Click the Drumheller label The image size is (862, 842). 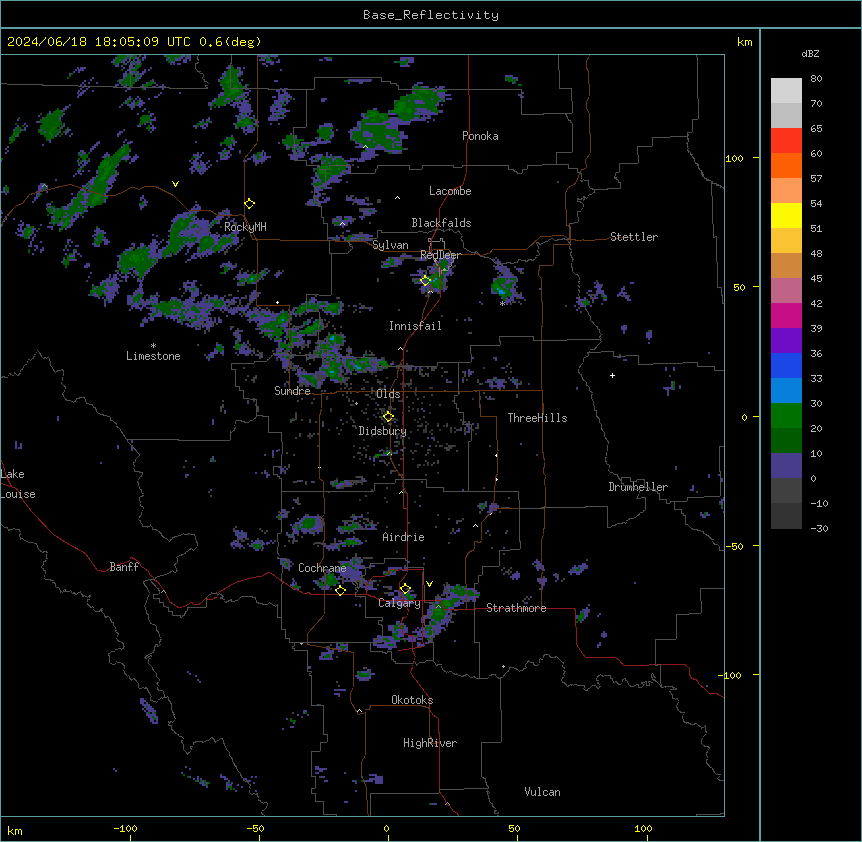pyautogui.click(x=638, y=487)
